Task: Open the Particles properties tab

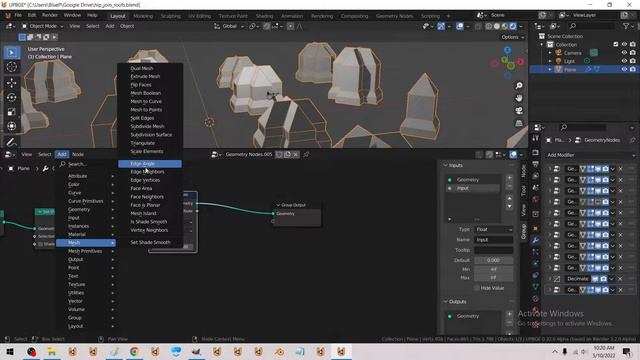Action: (536, 252)
